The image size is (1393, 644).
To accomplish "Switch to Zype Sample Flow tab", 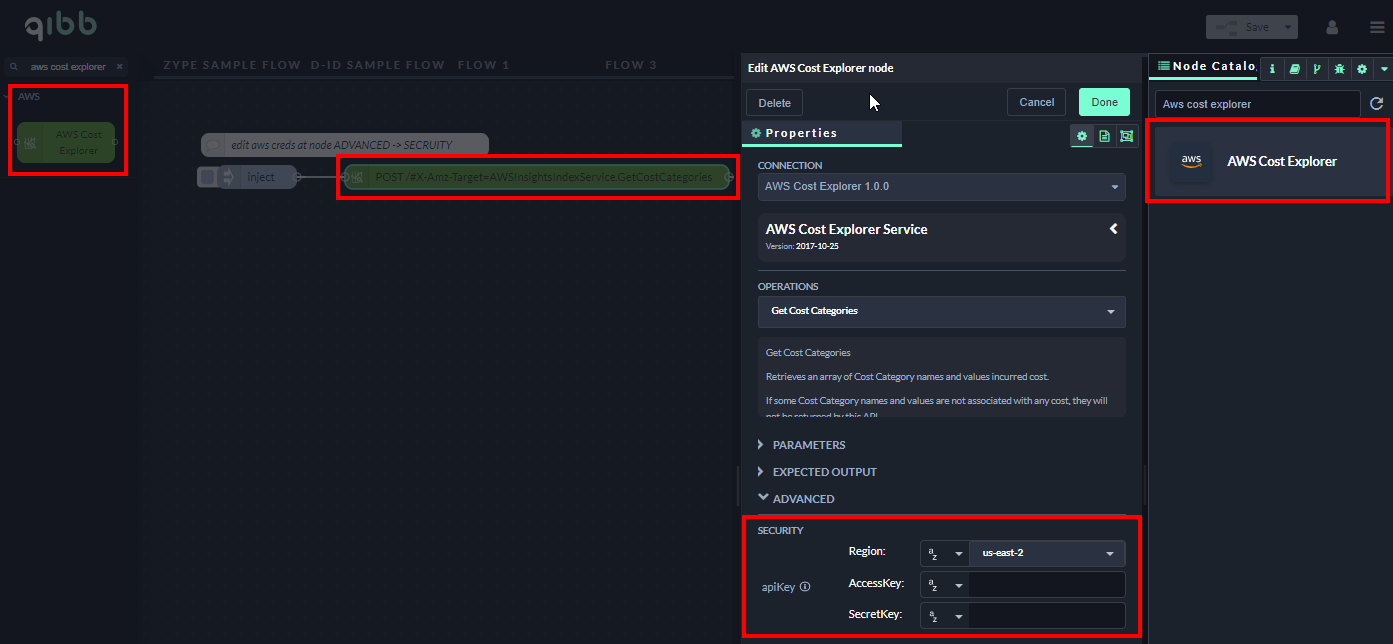I will click(231, 65).
